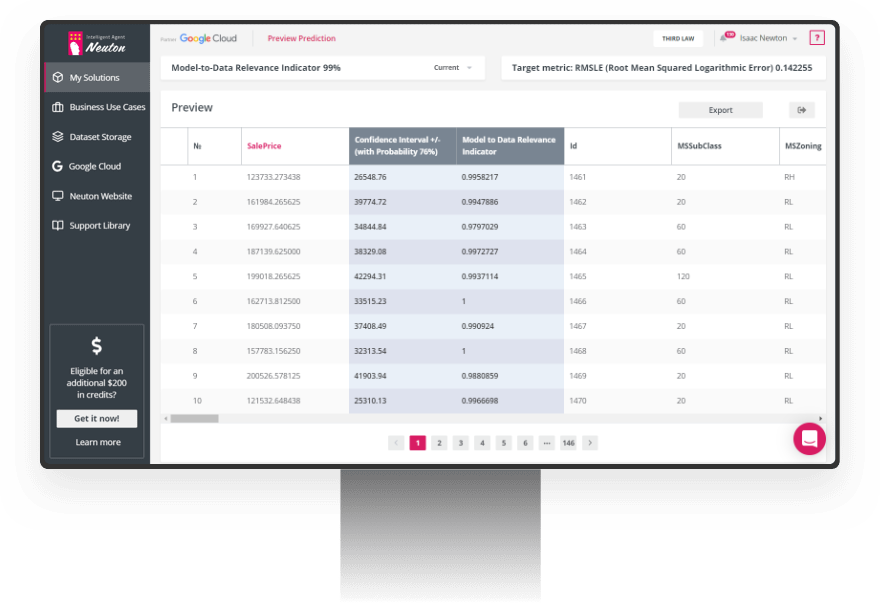
Task: Open the Learn more link
Action: tap(98, 442)
